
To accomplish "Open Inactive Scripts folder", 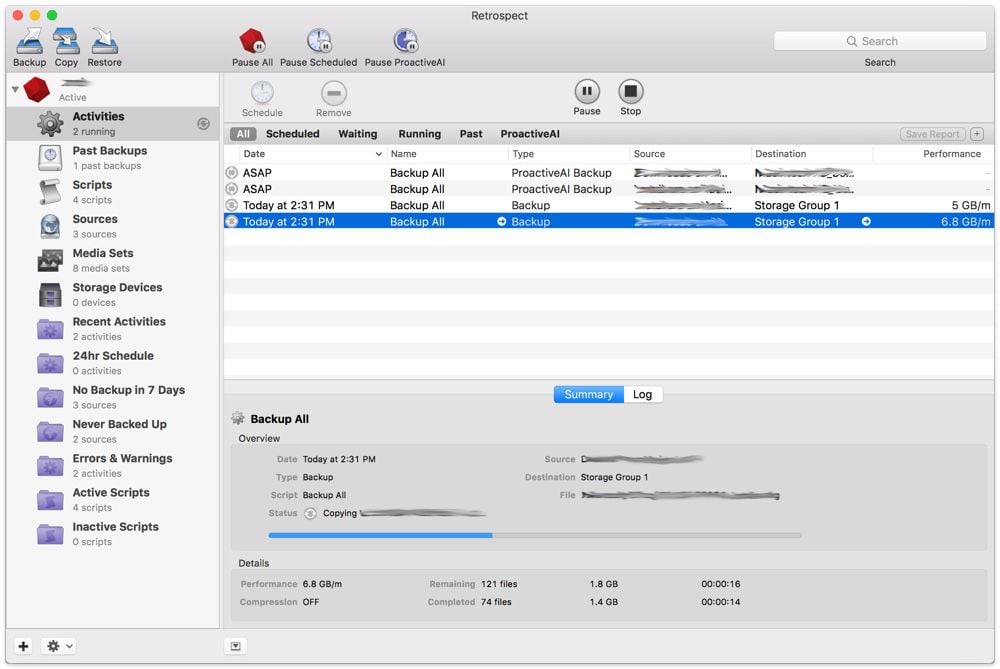I will (x=113, y=534).
